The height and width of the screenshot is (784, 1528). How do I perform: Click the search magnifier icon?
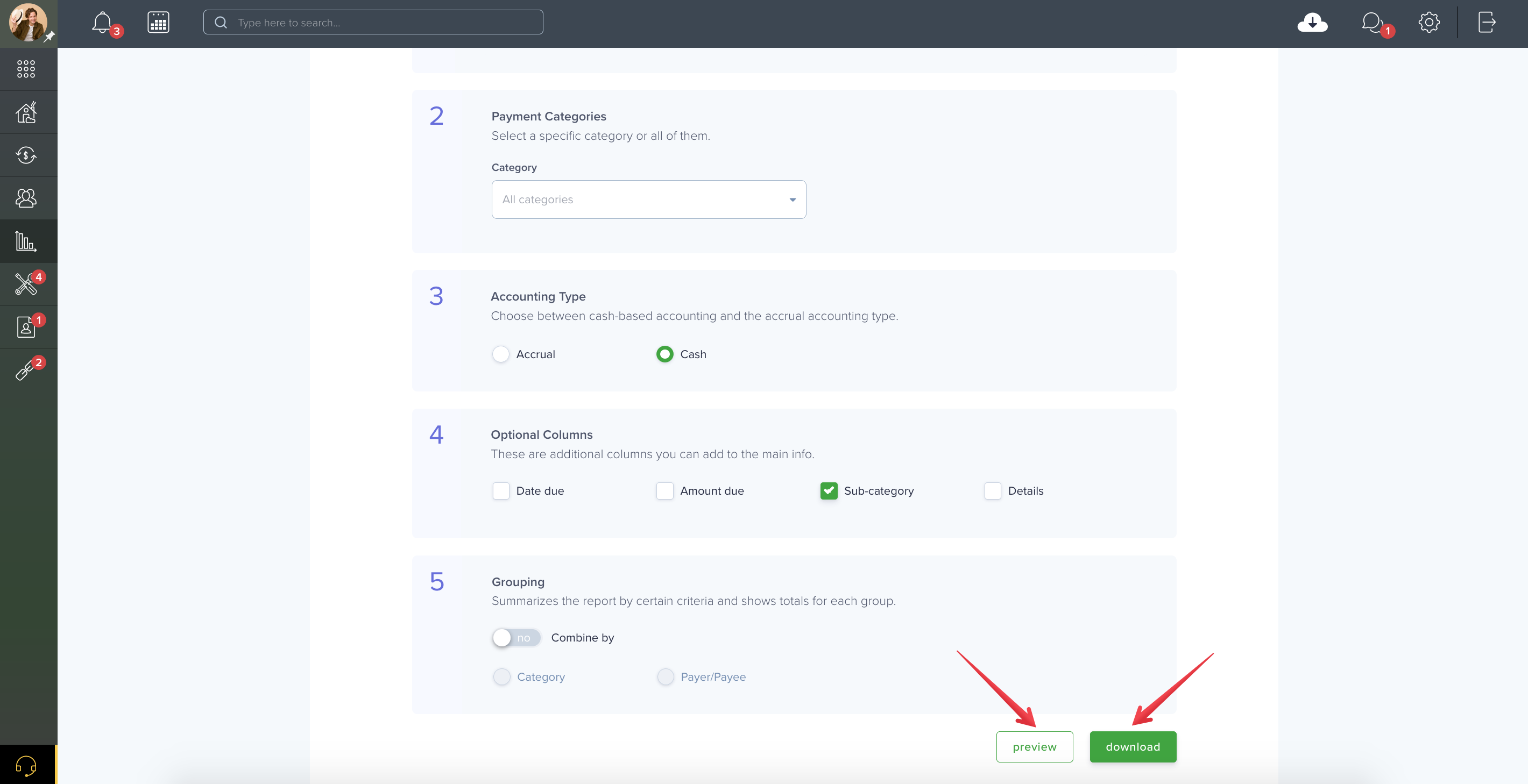(x=221, y=23)
